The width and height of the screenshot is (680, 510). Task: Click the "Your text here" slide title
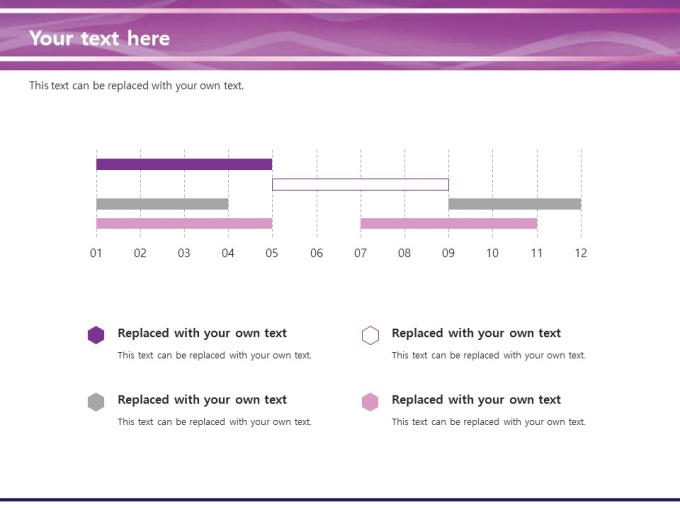point(100,39)
